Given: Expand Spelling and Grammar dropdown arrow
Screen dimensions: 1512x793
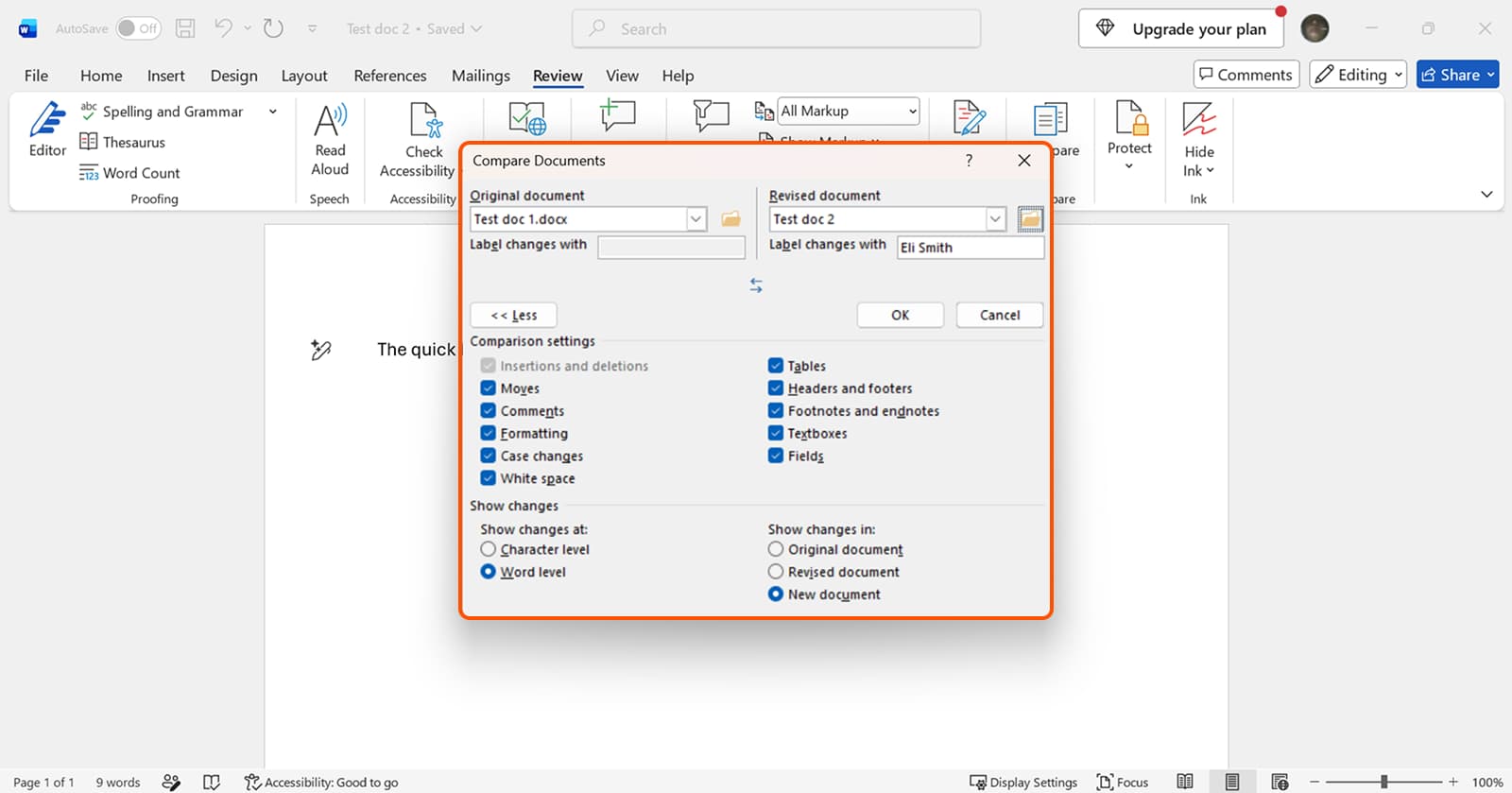Looking at the screenshot, I should pyautogui.click(x=272, y=112).
